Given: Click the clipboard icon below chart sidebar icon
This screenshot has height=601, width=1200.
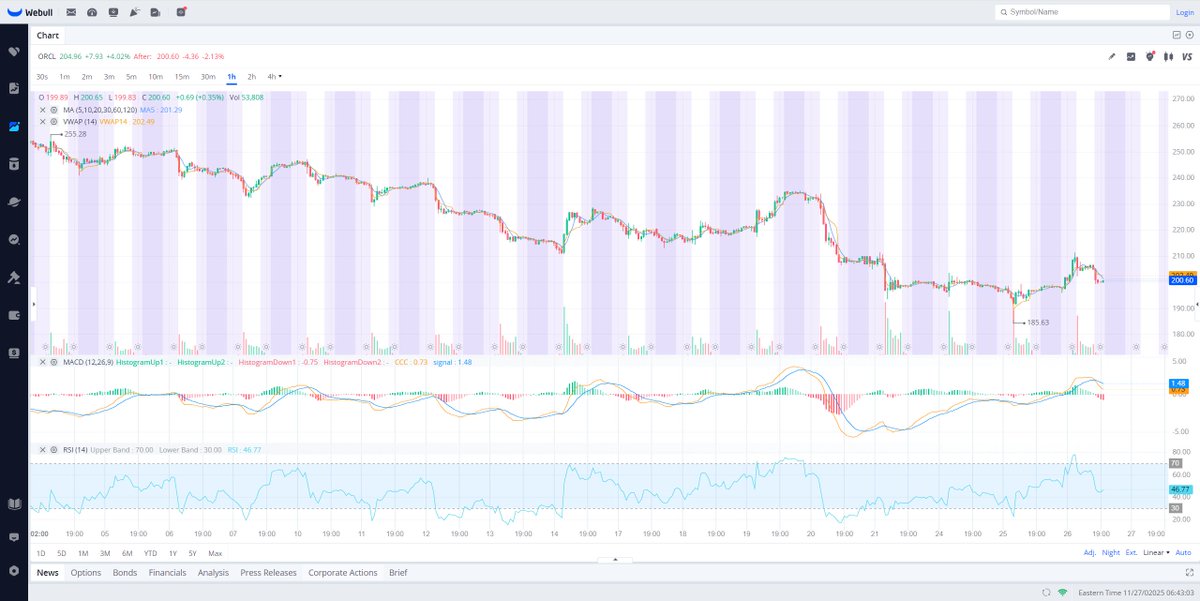Looking at the screenshot, I should coord(14,164).
